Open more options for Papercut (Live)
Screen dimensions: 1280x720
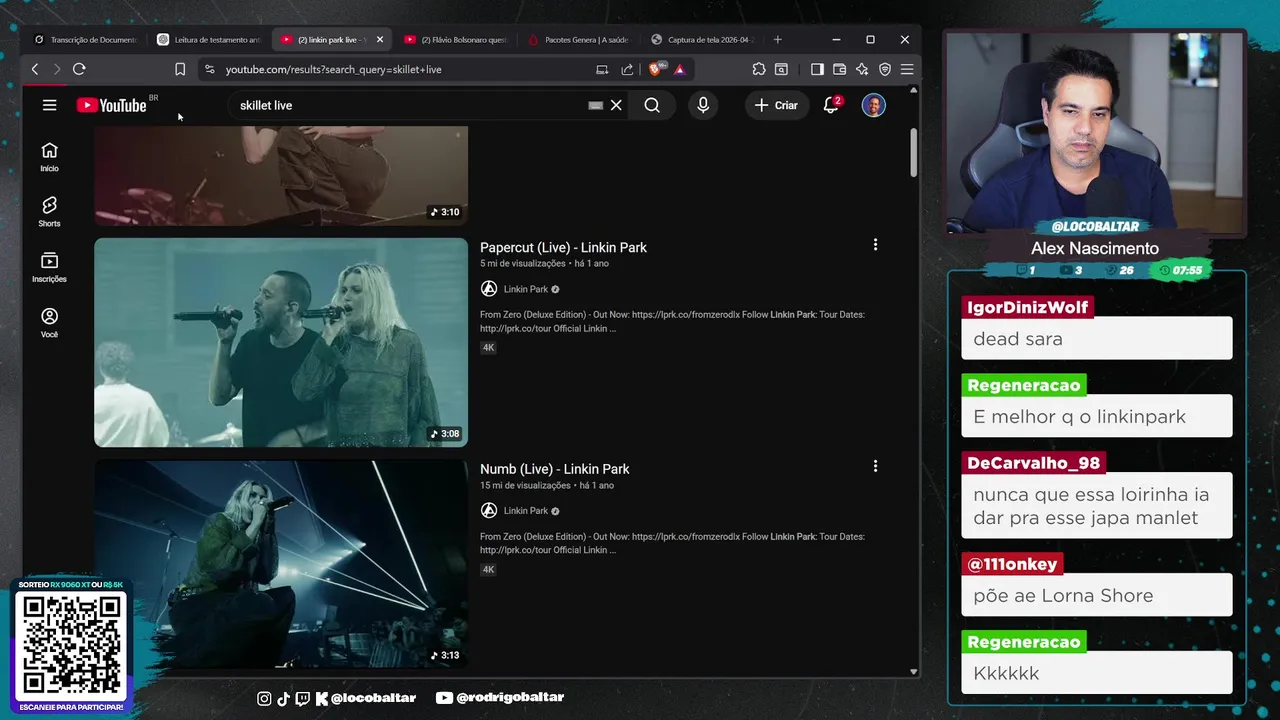point(875,245)
